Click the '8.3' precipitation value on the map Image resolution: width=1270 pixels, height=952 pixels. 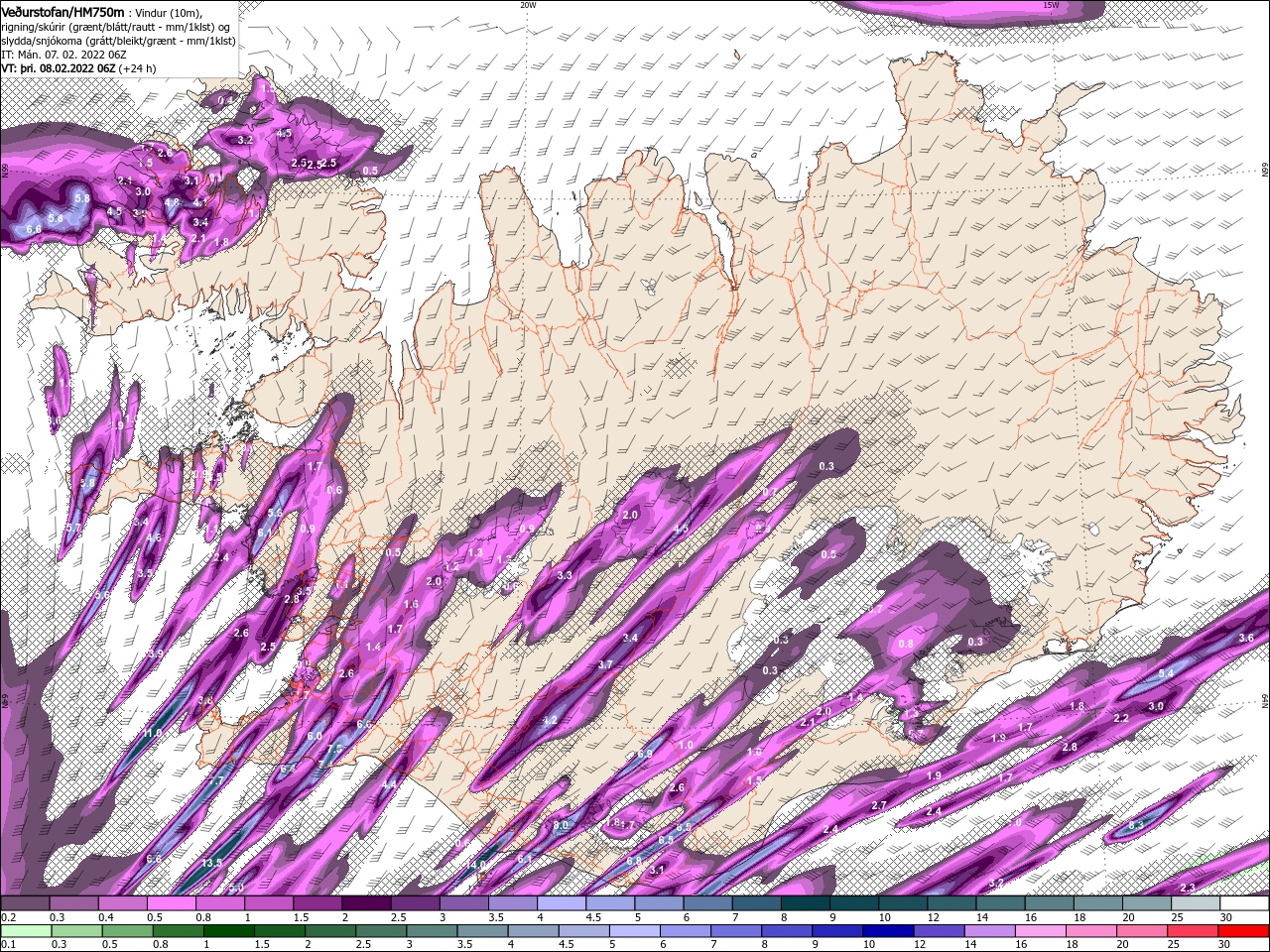tap(1137, 825)
